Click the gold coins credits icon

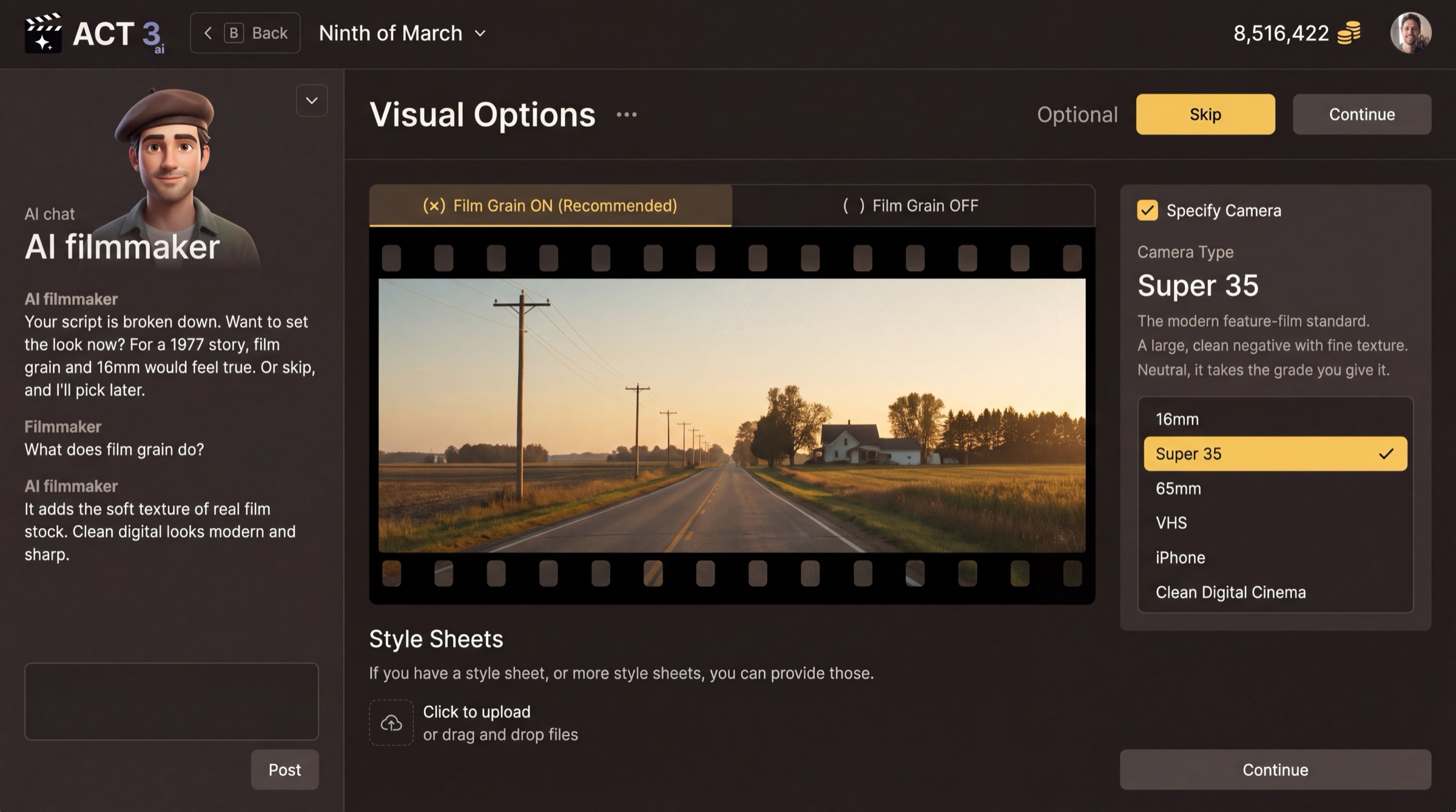point(1349,33)
